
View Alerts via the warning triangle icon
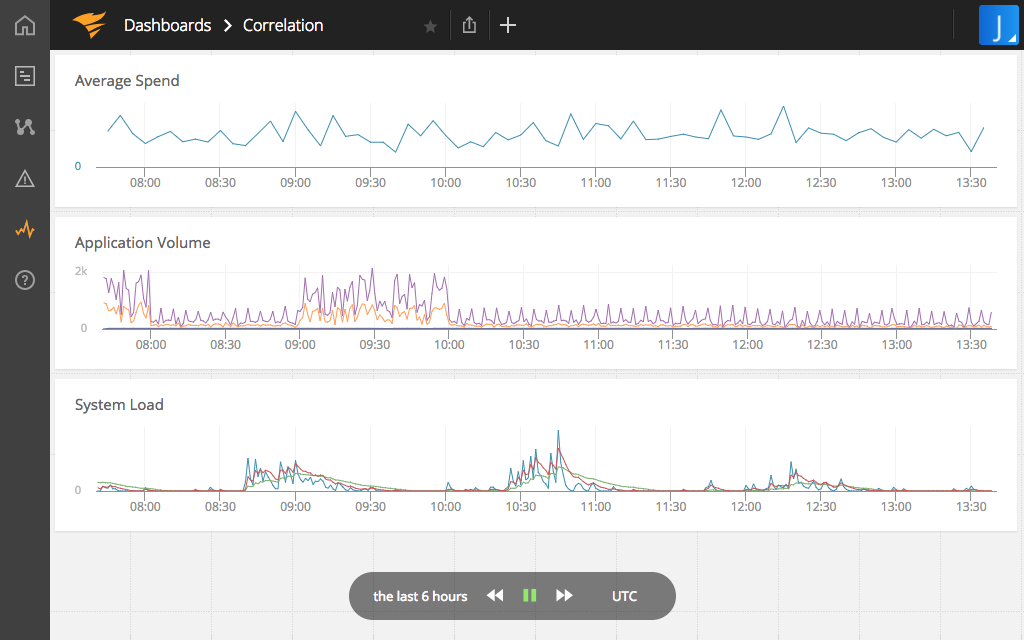point(24,178)
